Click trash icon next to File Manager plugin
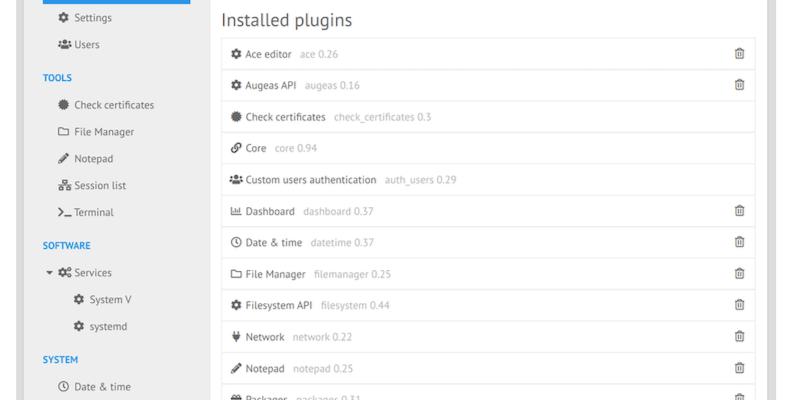This screenshot has height=400, width=800. [x=739, y=274]
